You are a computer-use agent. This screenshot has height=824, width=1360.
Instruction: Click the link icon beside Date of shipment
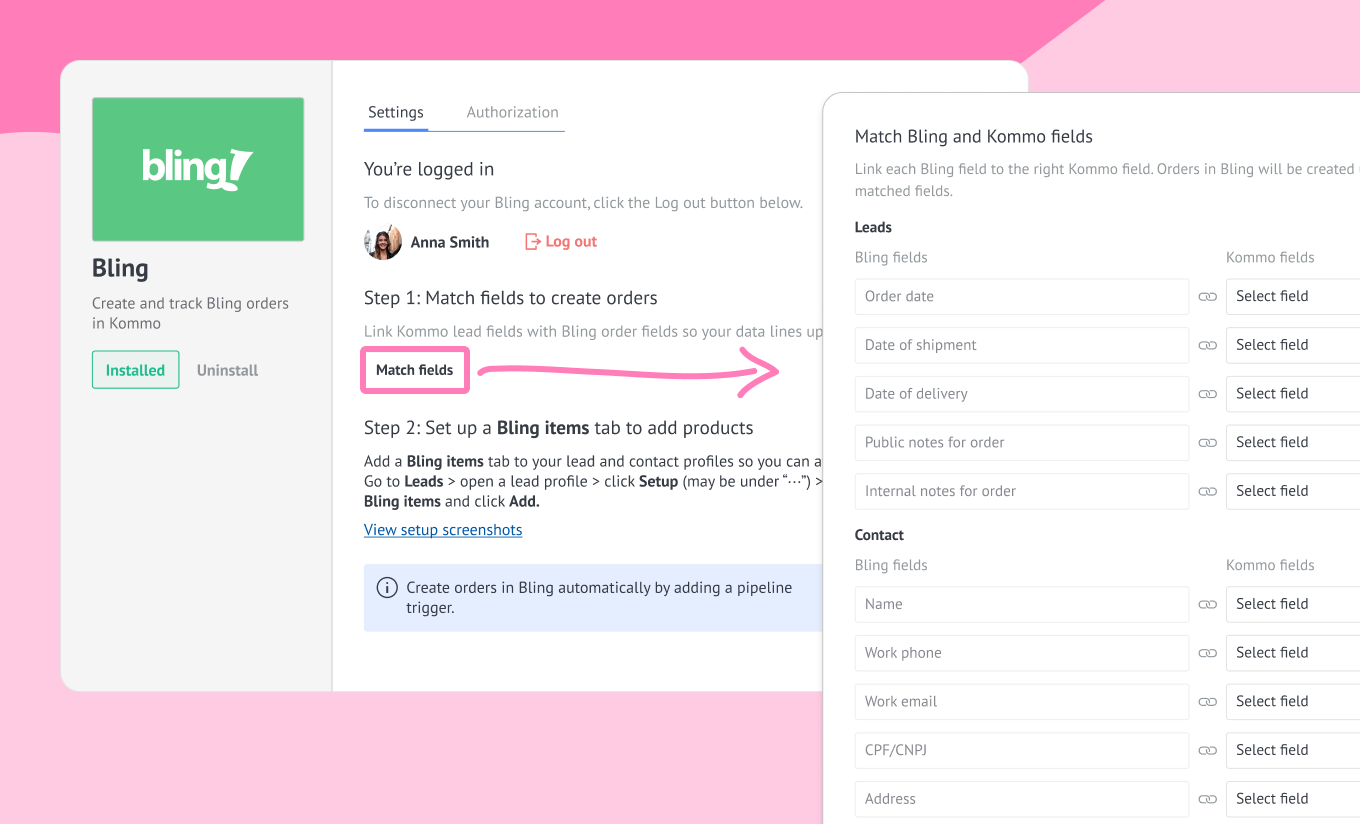coord(1207,345)
